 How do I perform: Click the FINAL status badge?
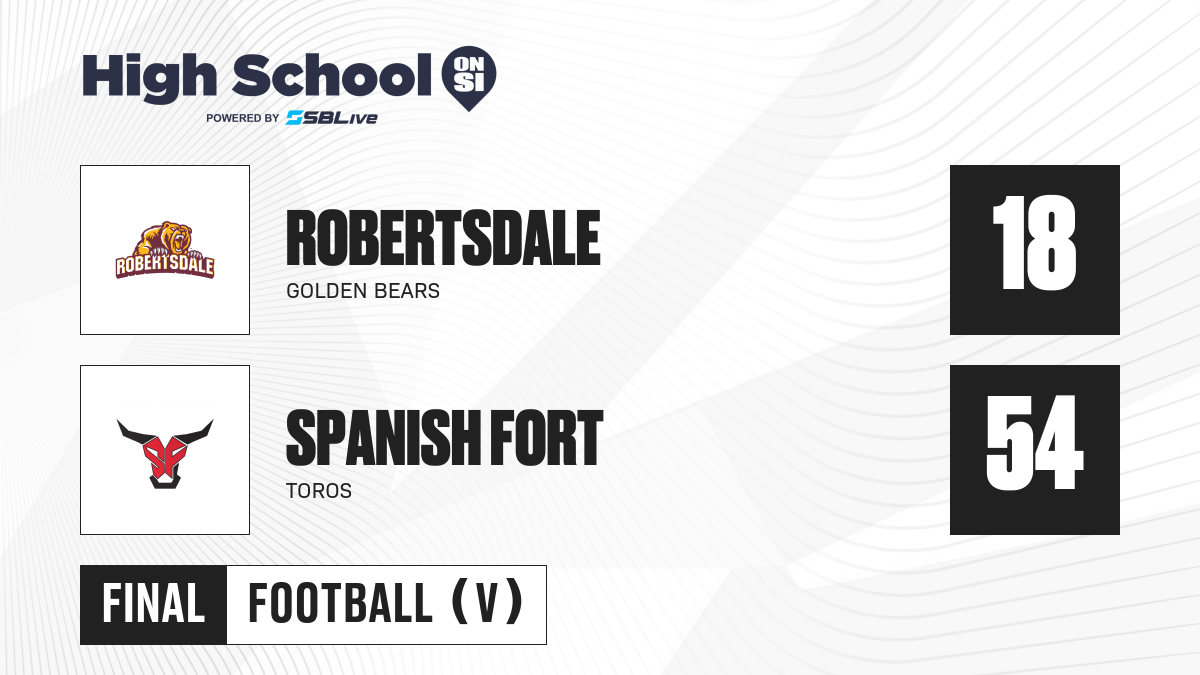pyautogui.click(x=154, y=605)
